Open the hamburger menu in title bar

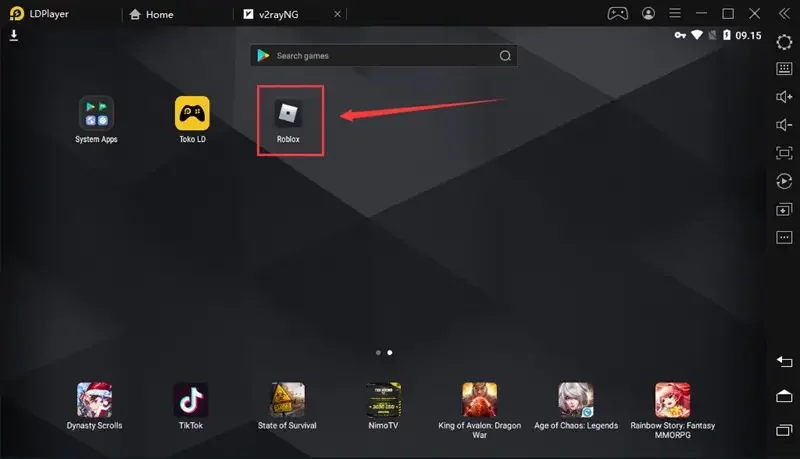click(675, 13)
